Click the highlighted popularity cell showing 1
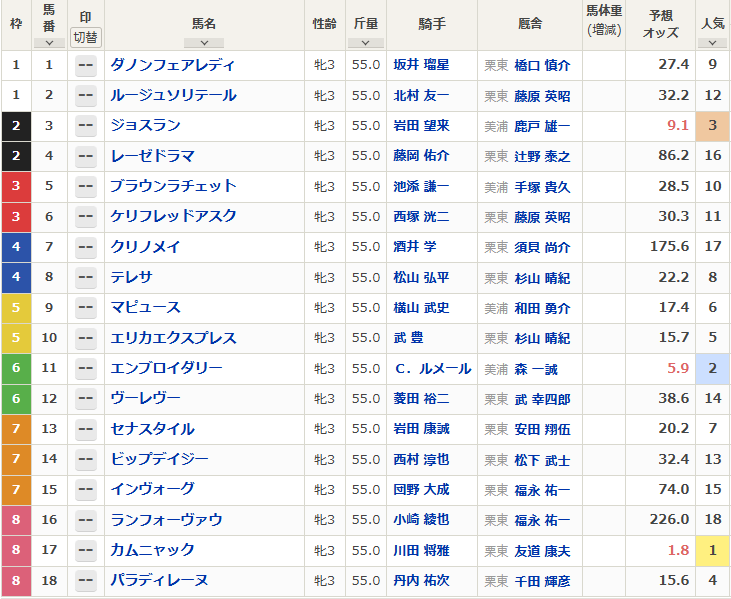Screen dimensions: 731x599 pyautogui.click(x=712, y=550)
